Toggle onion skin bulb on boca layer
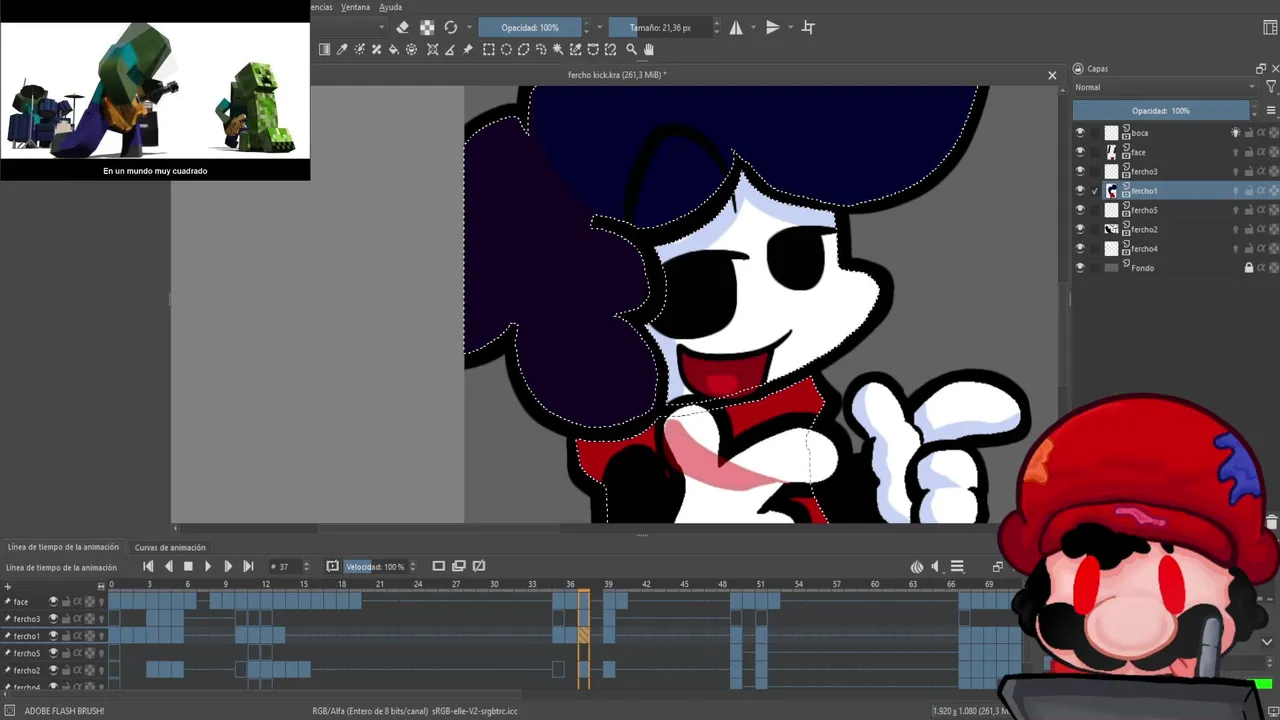The image size is (1280, 720). pos(1236,133)
